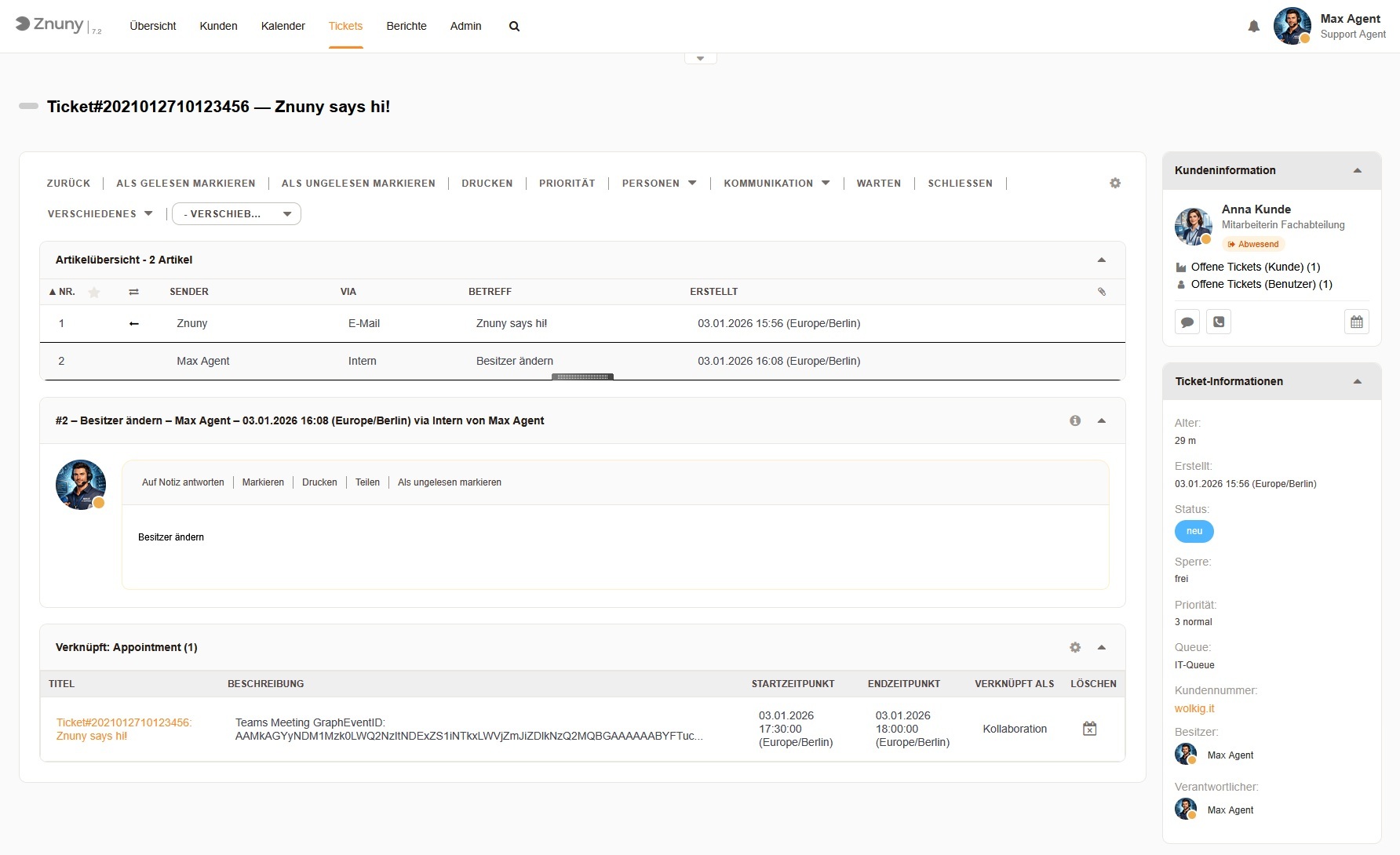Collapse the Kundeninformation panel
Image resolution: width=1400 pixels, height=855 pixels.
(x=1357, y=170)
